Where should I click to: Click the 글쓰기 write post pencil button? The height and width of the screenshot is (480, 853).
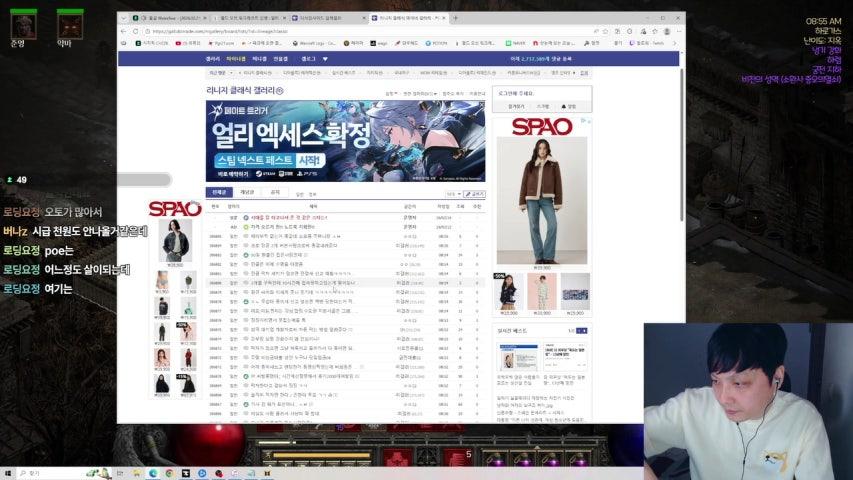point(476,194)
